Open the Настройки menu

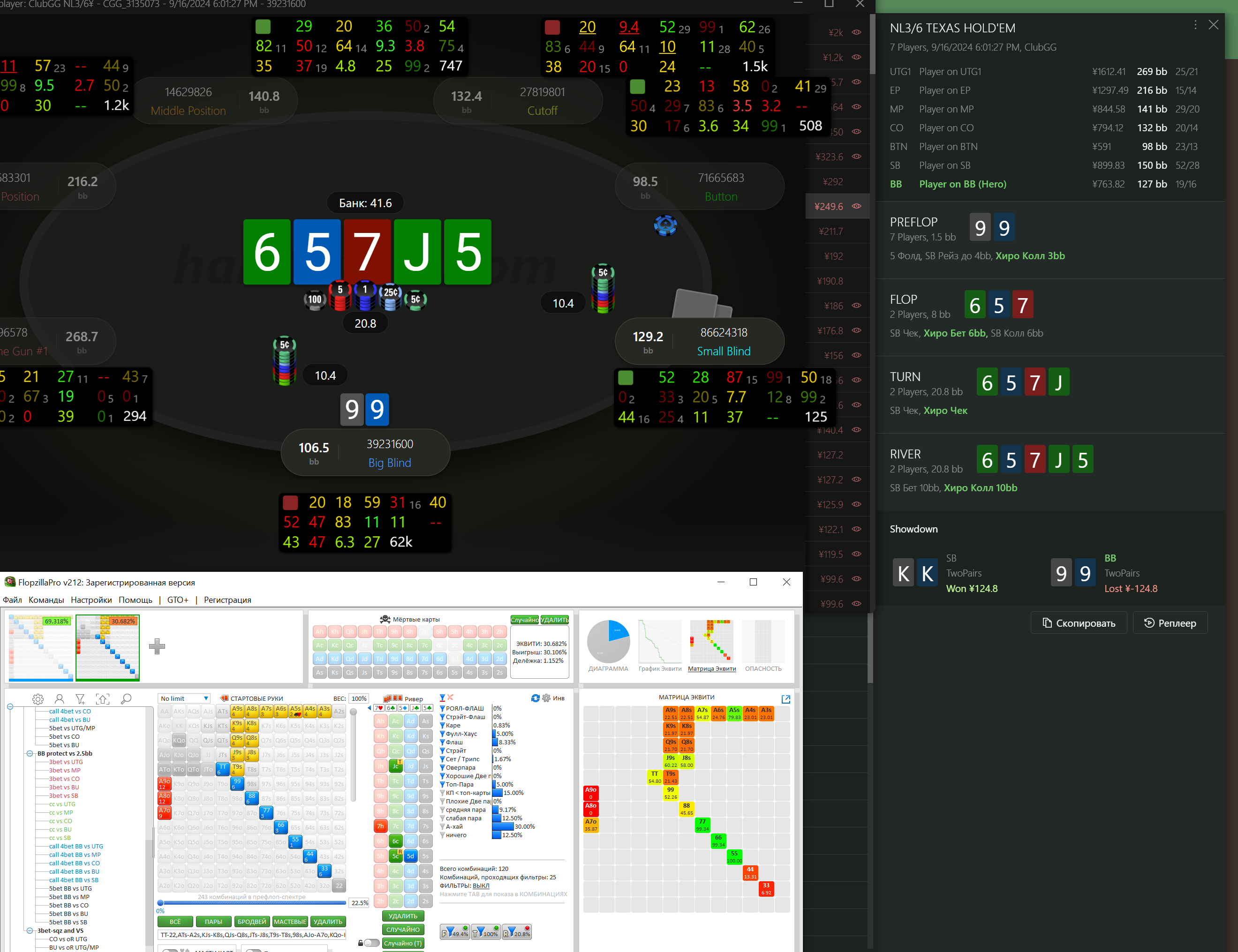coord(91,600)
